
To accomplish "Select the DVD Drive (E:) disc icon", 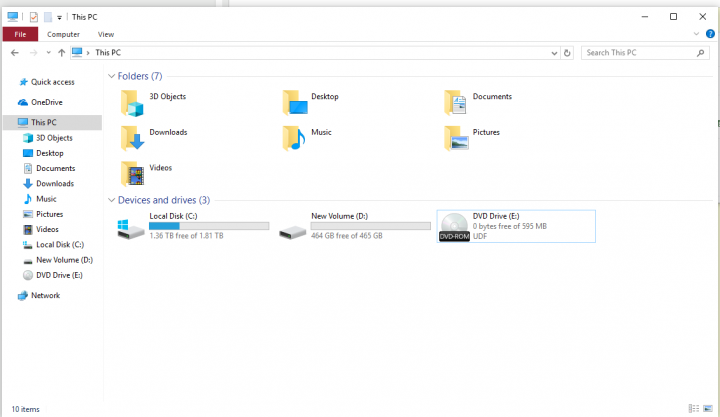I will tap(454, 227).
